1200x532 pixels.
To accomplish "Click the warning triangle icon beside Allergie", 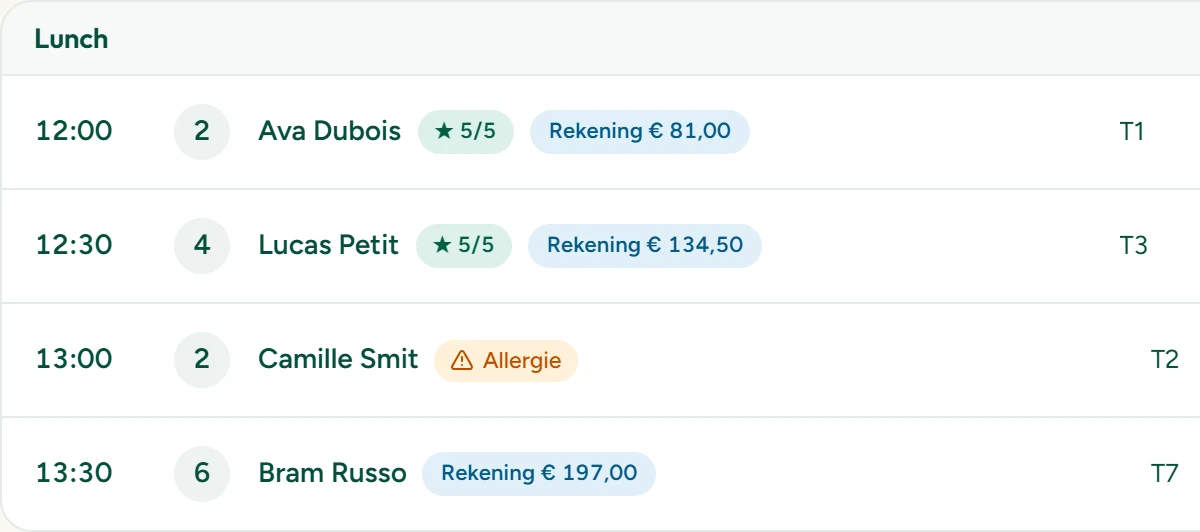I will click(x=462, y=360).
